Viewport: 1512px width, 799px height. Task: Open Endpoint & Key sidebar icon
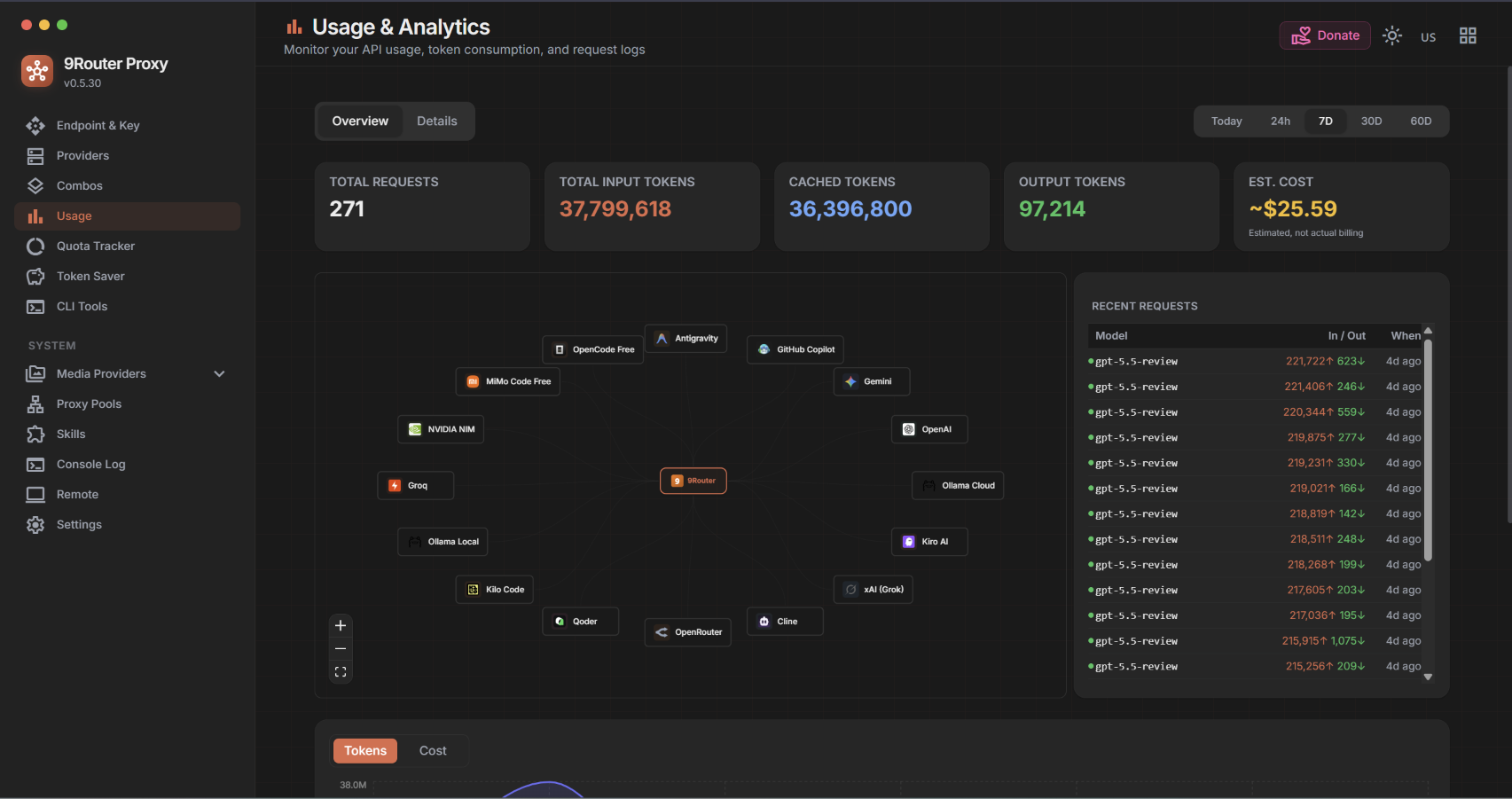35,126
